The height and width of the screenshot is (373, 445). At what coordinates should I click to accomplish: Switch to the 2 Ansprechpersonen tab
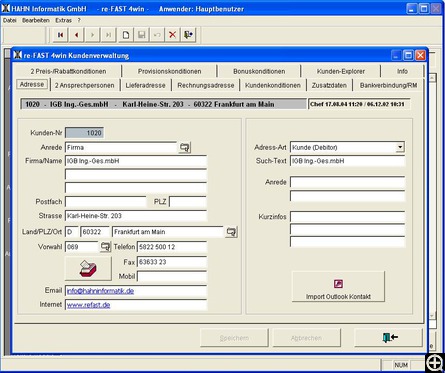tap(84, 85)
